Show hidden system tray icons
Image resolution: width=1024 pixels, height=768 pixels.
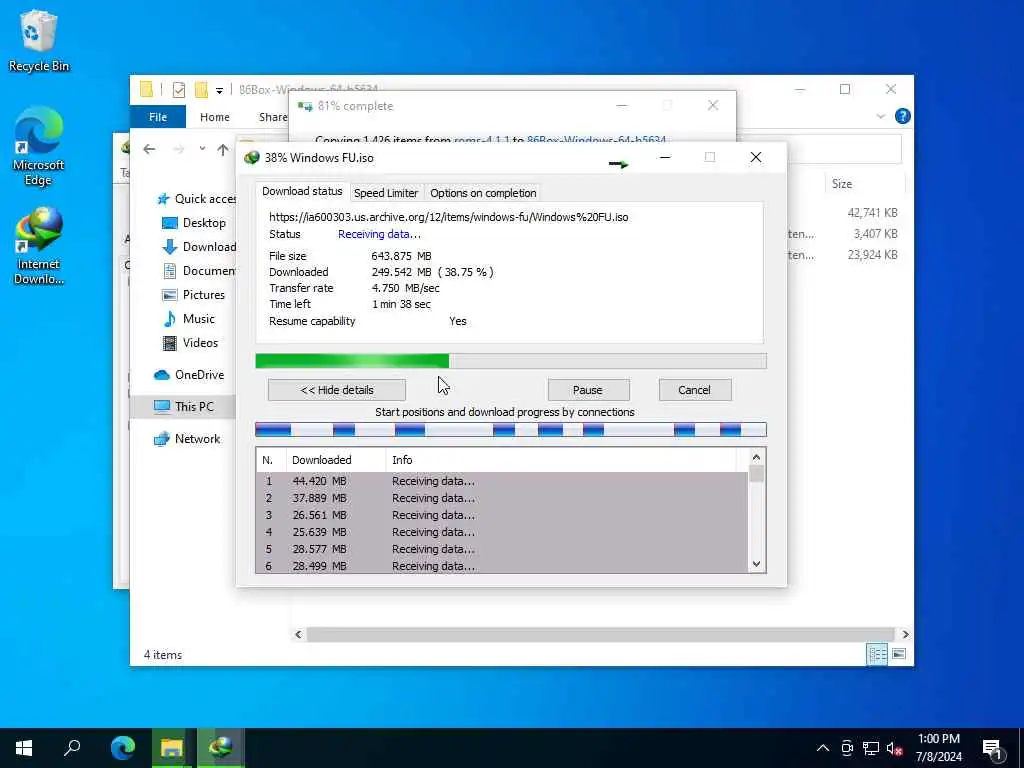click(823, 748)
